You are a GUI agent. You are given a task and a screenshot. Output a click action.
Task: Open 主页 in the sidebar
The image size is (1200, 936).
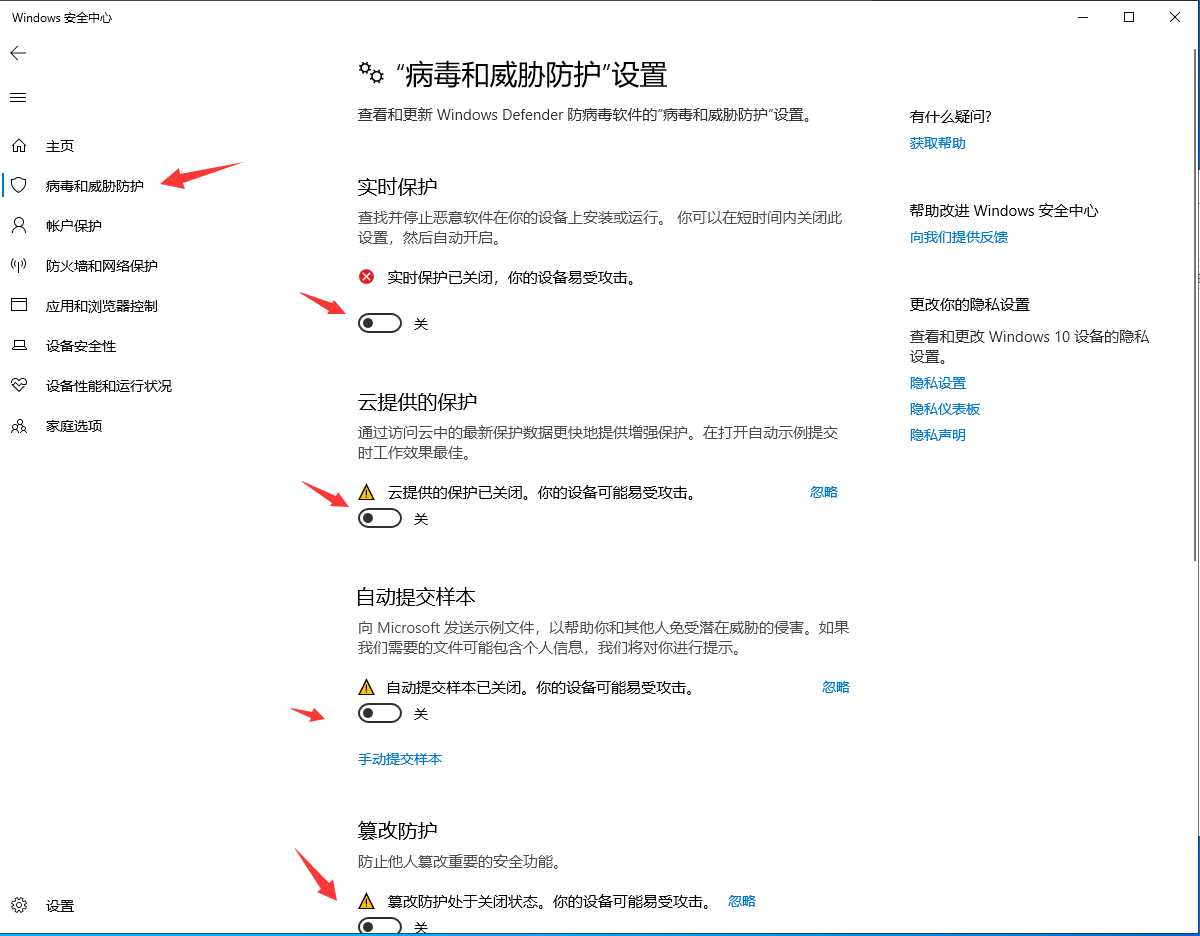pos(60,146)
